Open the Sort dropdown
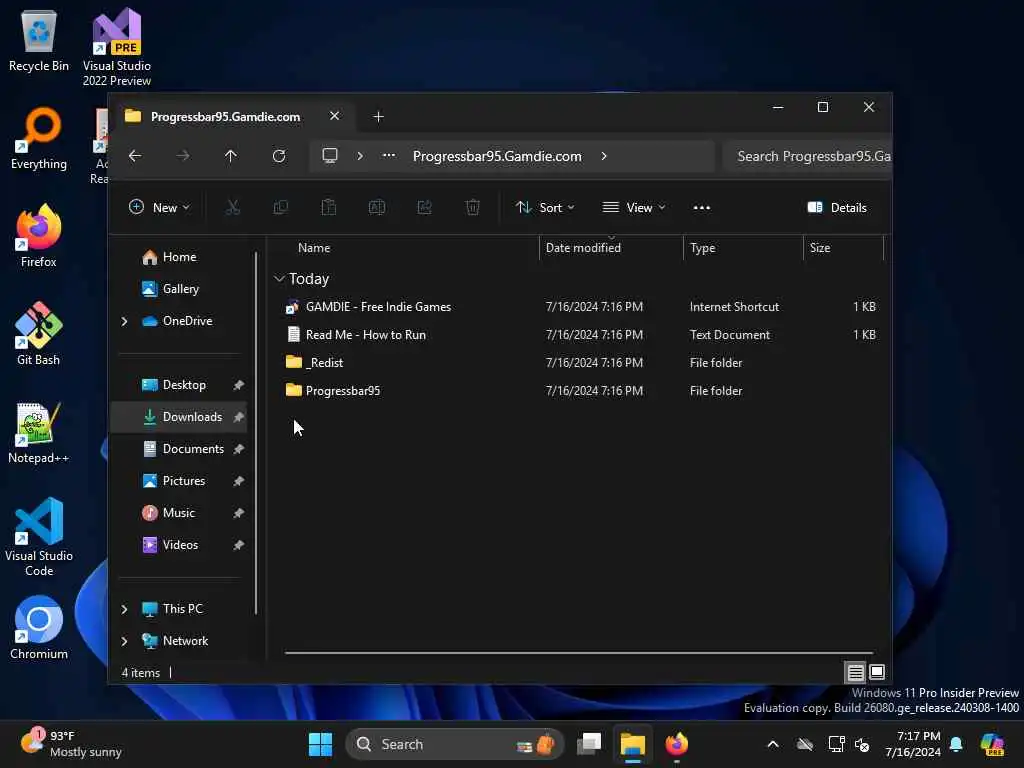The height and width of the screenshot is (768, 1024). click(545, 208)
